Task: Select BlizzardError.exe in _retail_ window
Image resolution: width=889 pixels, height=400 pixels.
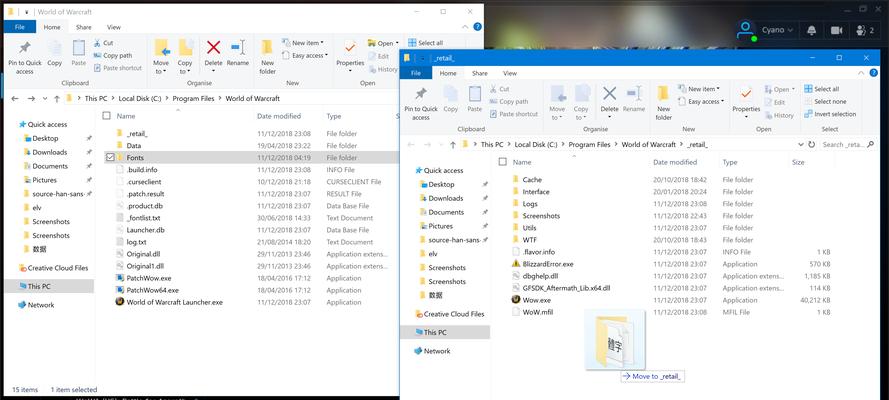Action: click(x=548, y=264)
